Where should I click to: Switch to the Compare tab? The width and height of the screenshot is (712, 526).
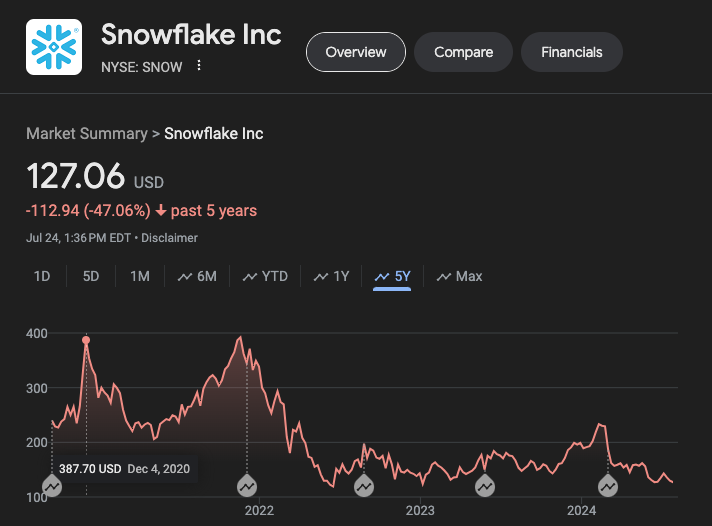pos(463,52)
